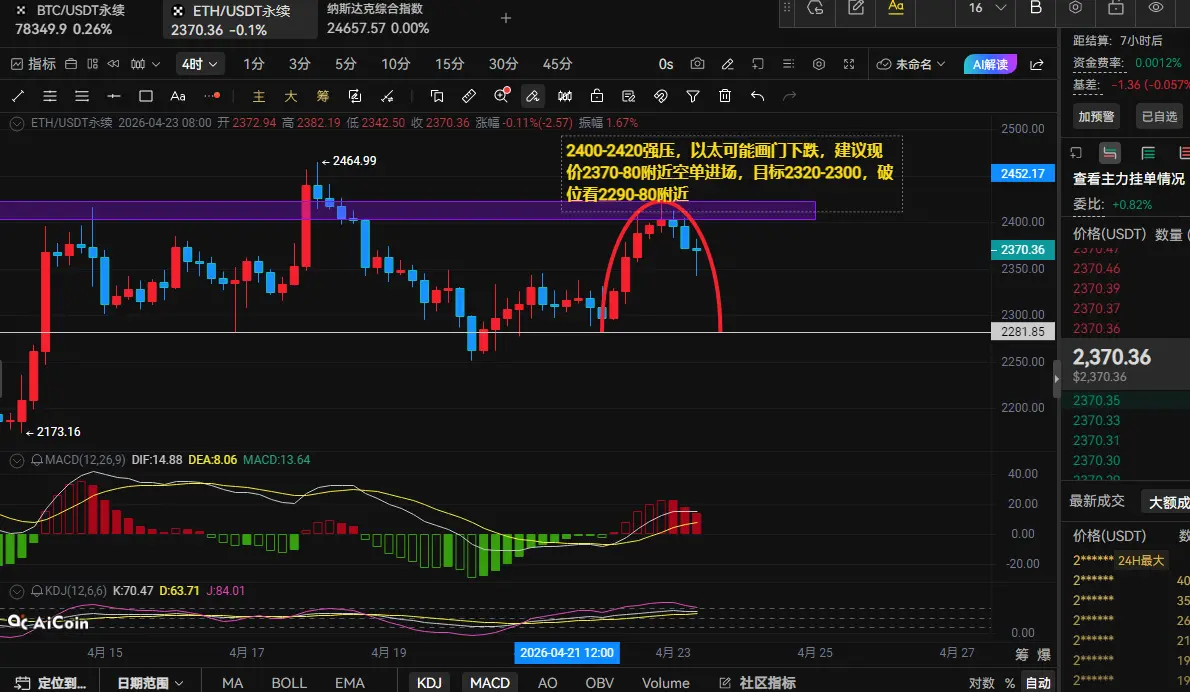1190x692 pixels.
Task: Expand the font size 16 dropdown
Action: [985, 8]
